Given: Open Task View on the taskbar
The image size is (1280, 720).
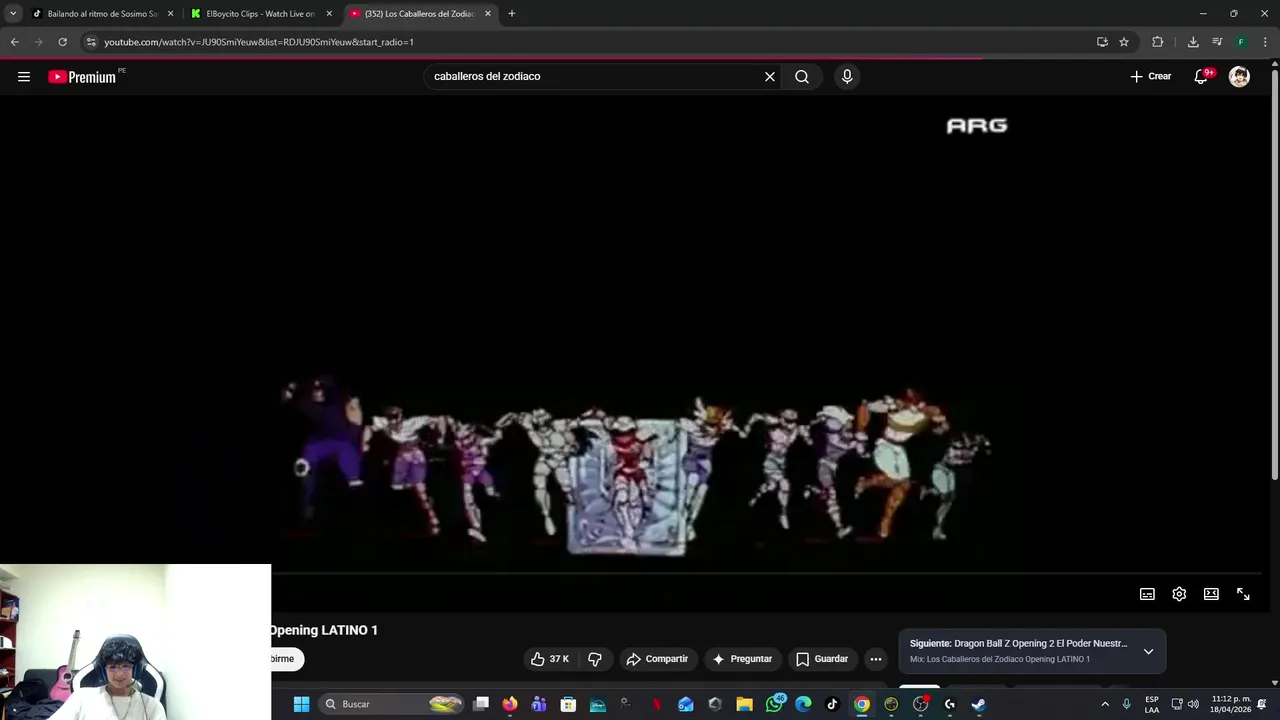Looking at the screenshot, I should coord(481,704).
